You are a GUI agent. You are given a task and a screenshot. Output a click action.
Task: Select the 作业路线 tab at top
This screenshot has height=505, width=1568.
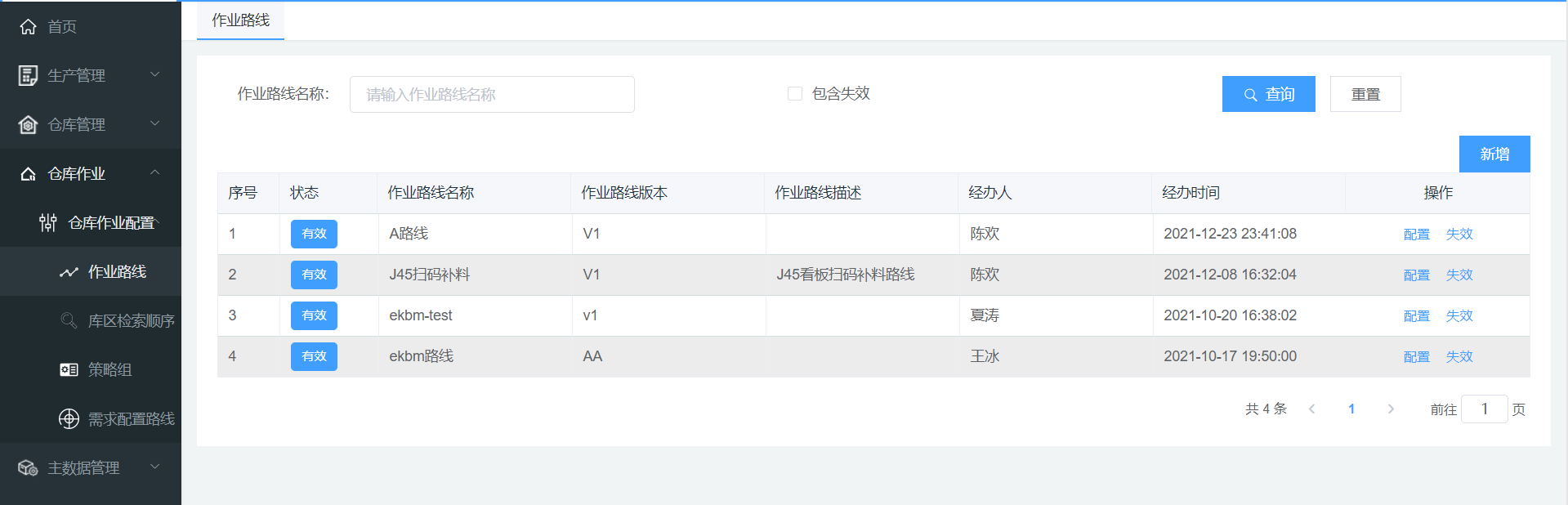[x=240, y=20]
